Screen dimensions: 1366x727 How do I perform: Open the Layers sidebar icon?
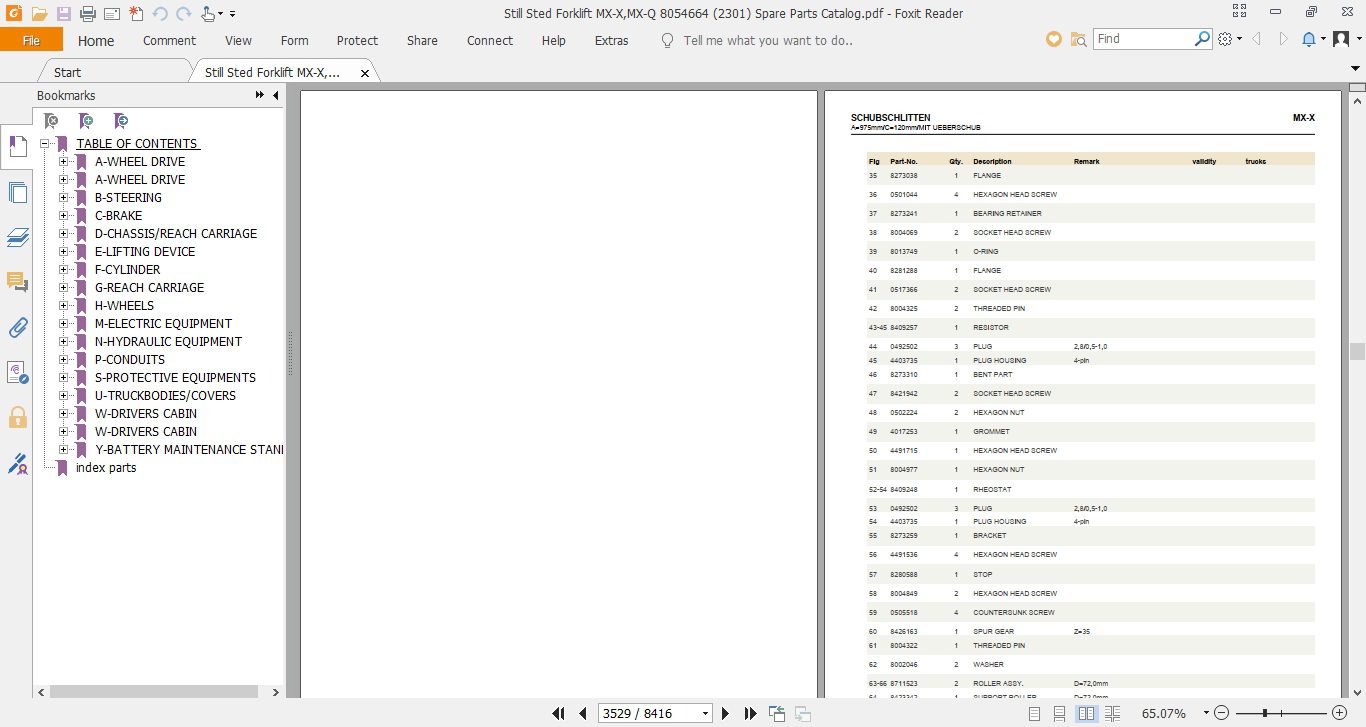[x=17, y=237]
